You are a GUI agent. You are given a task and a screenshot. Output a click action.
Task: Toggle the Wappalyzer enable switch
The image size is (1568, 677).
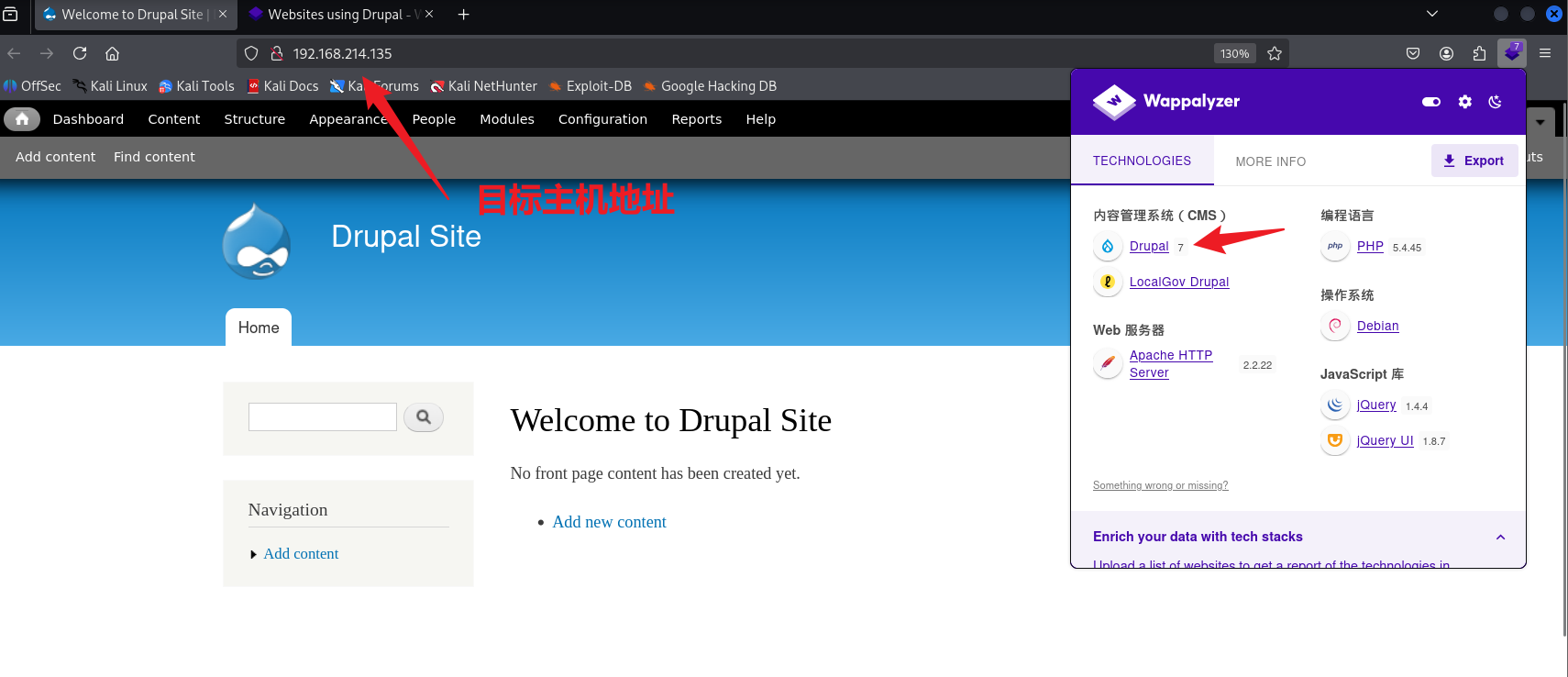click(1430, 102)
